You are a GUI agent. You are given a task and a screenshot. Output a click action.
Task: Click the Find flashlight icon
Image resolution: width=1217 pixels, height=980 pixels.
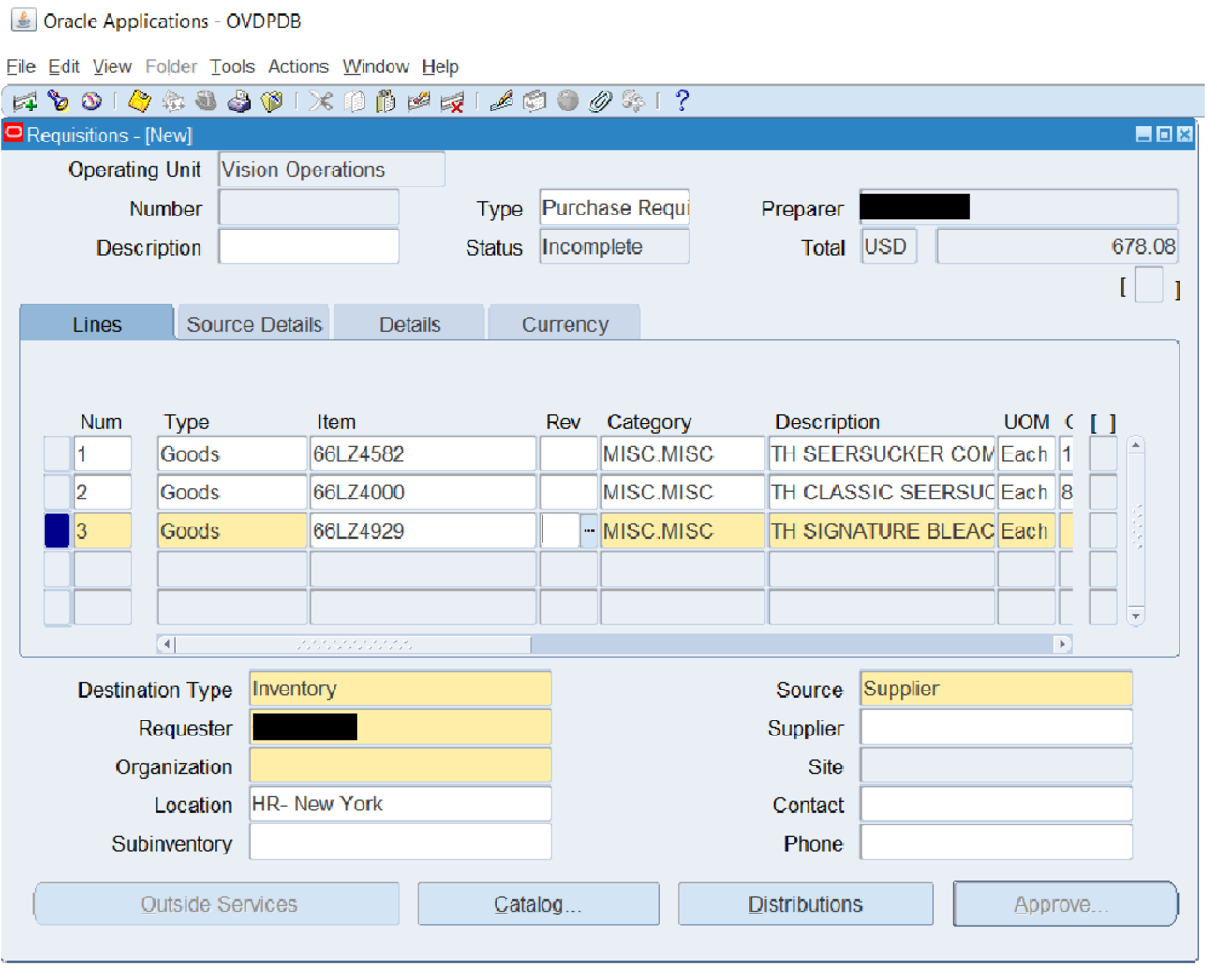click(58, 101)
